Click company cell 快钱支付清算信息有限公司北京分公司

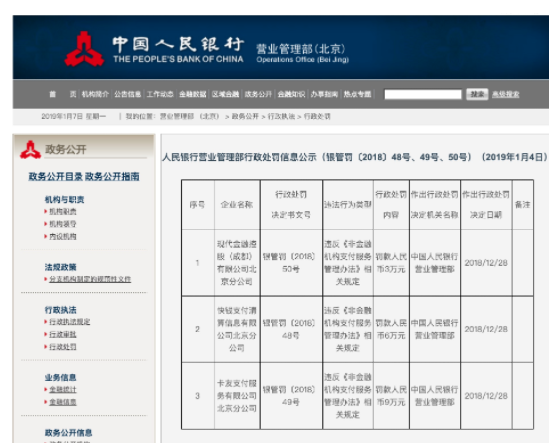[236, 329]
